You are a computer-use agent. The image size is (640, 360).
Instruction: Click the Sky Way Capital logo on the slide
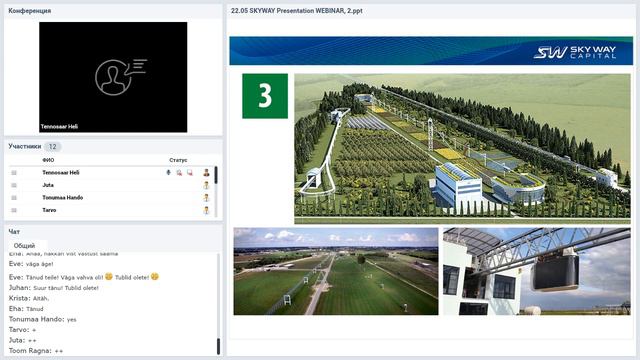point(575,52)
